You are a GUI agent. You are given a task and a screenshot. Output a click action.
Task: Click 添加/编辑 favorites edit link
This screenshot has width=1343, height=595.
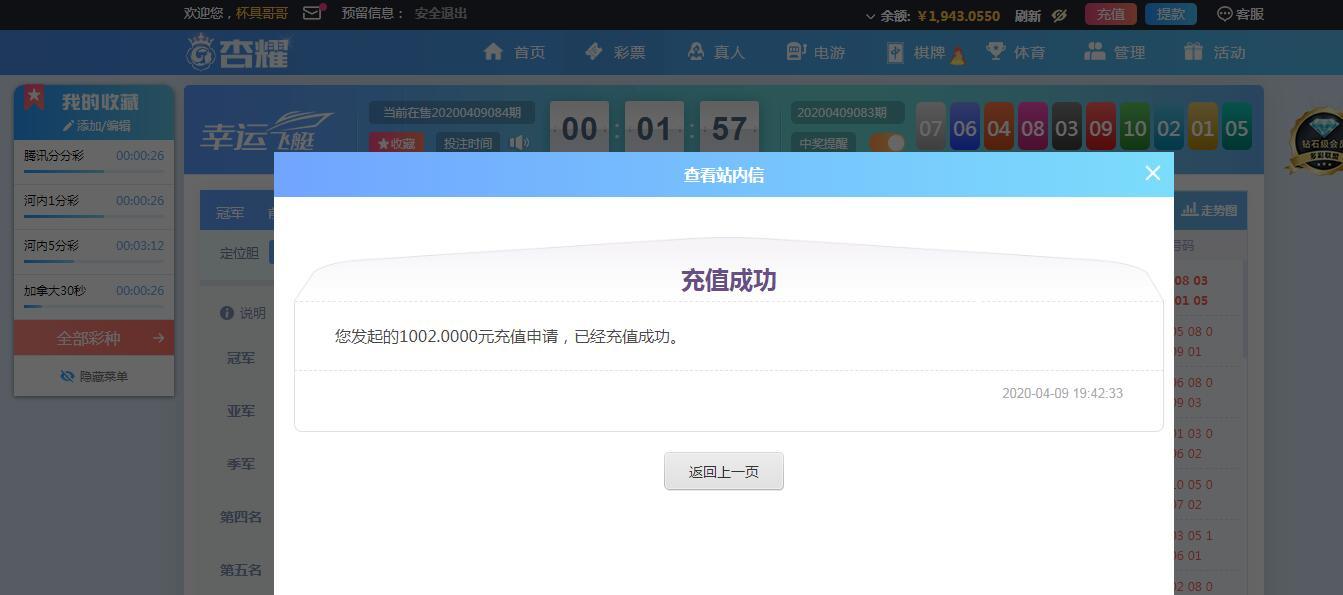click(x=97, y=126)
